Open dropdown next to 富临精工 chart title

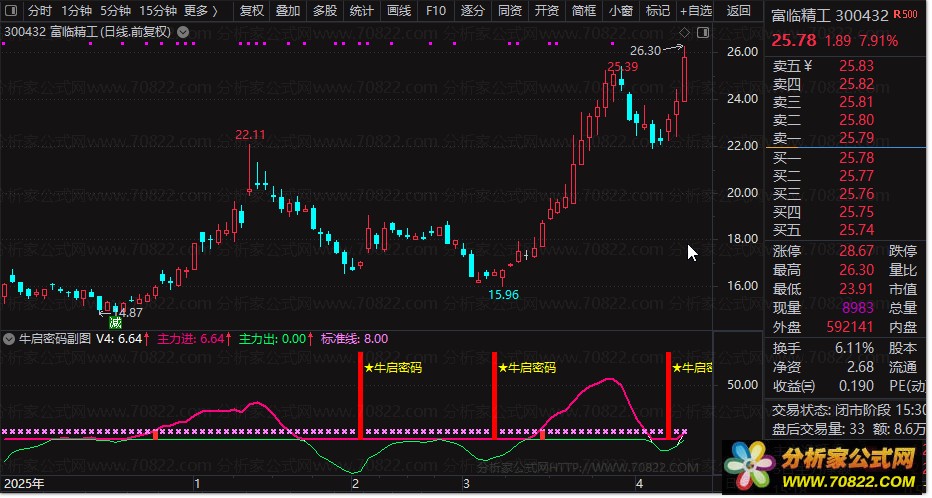pyautogui.click(x=183, y=32)
